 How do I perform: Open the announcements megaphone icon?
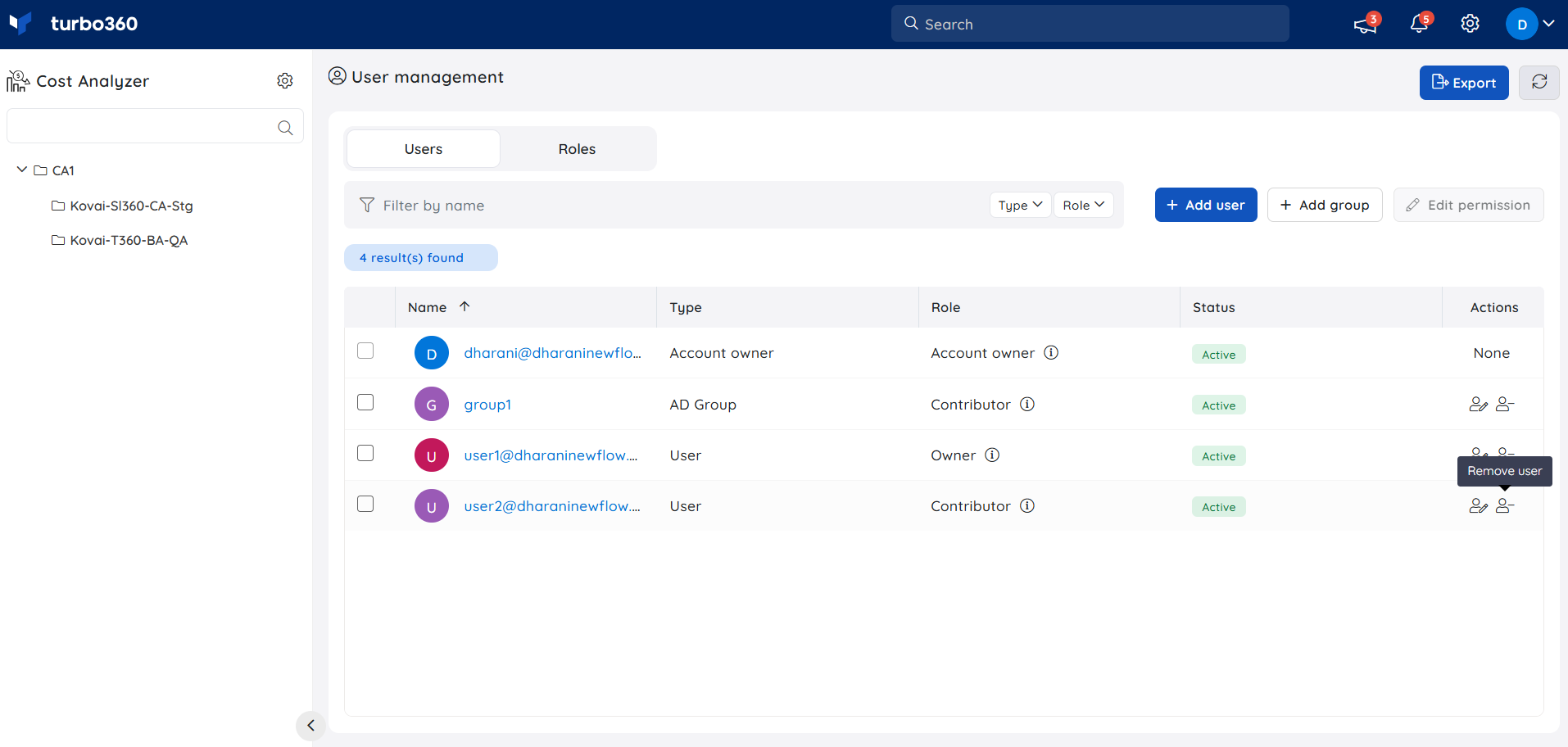click(1366, 25)
